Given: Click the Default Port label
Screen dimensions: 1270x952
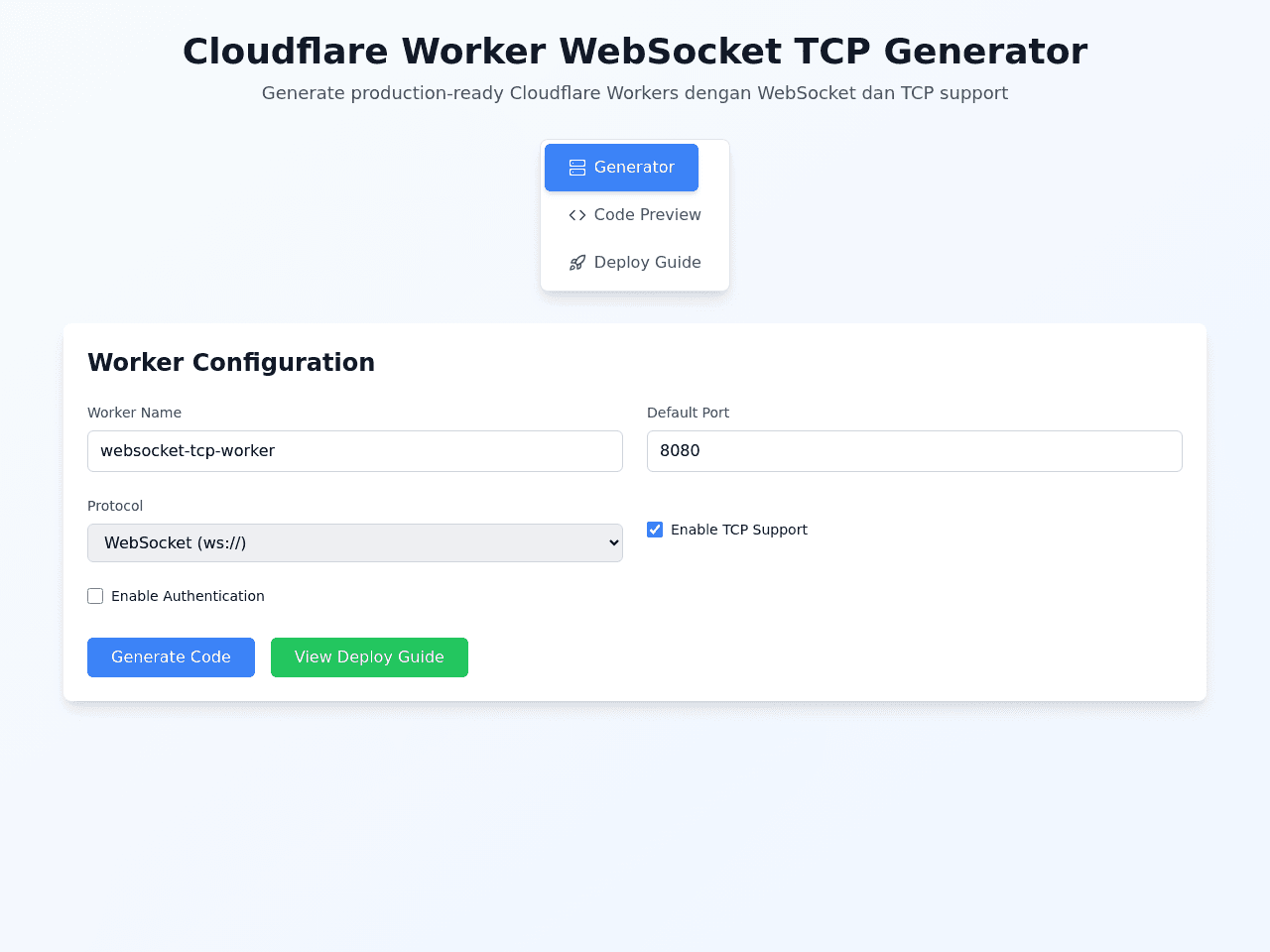Looking at the screenshot, I should 688,413.
